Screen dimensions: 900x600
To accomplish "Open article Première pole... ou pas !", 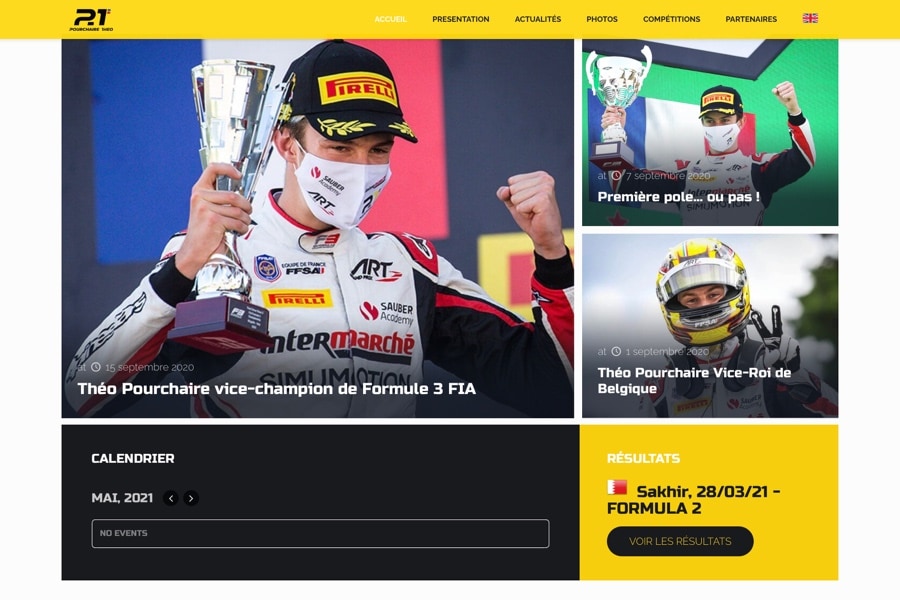I will coord(678,197).
